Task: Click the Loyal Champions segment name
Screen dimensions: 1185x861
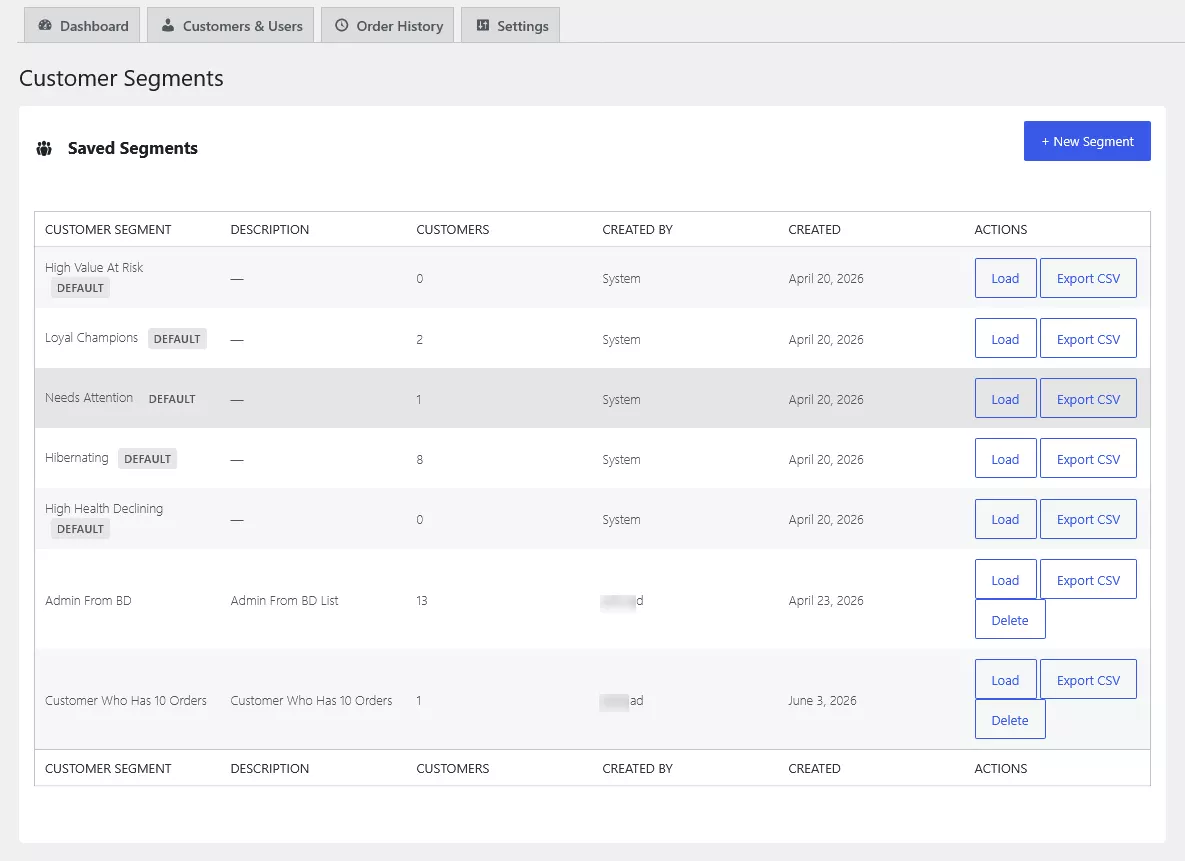Action: click(x=91, y=338)
